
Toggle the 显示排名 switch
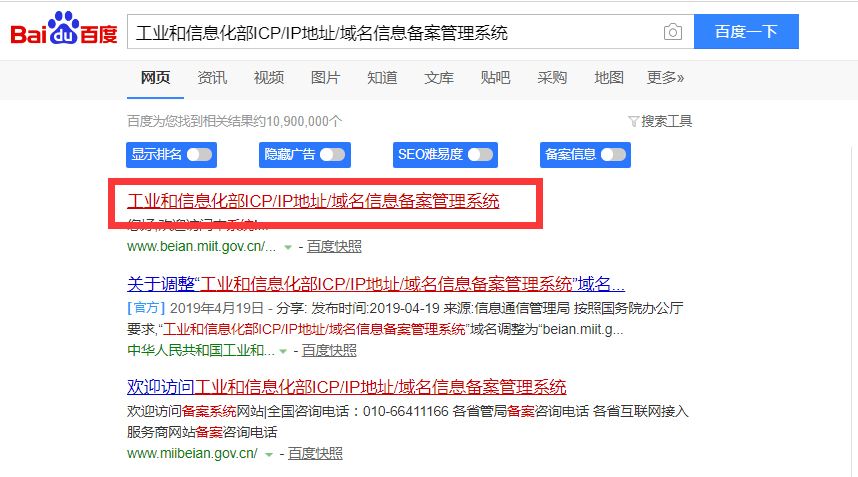(x=200, y=155)
